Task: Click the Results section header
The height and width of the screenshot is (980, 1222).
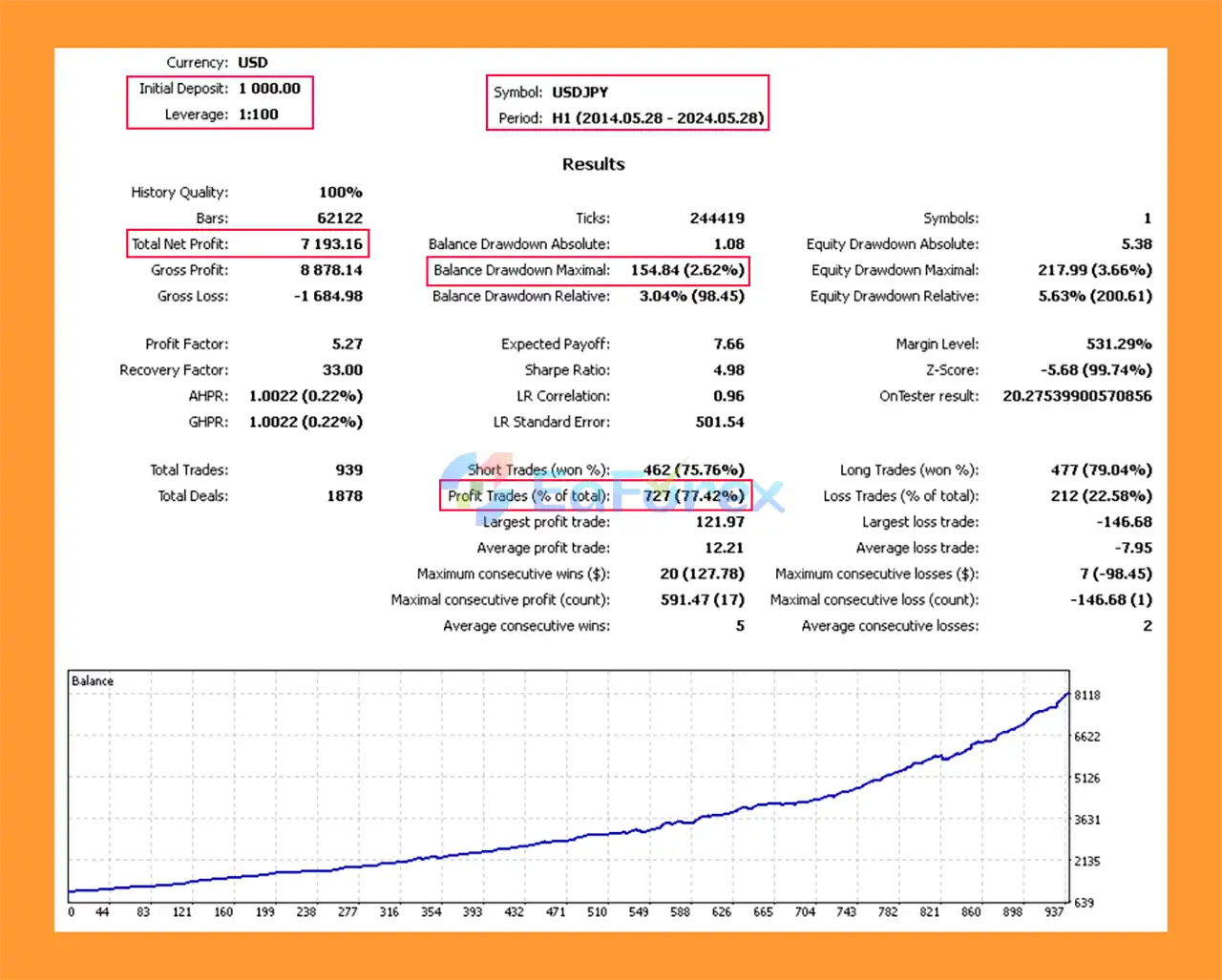Action: point(593,164)
